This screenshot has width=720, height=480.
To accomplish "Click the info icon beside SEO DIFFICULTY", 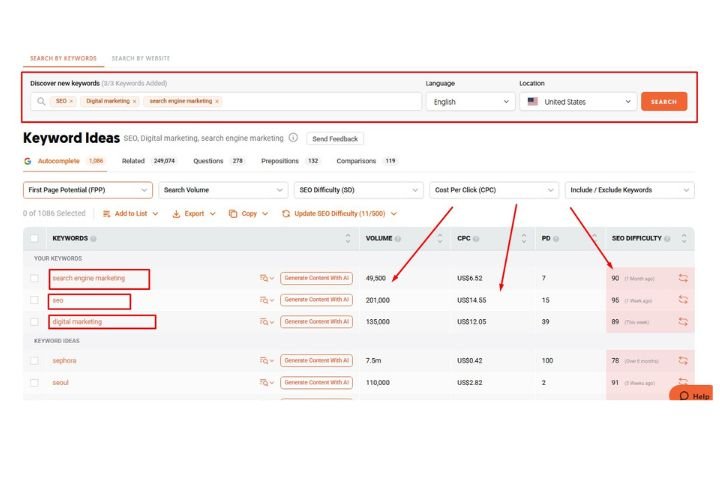I will [x=667, y=238].
